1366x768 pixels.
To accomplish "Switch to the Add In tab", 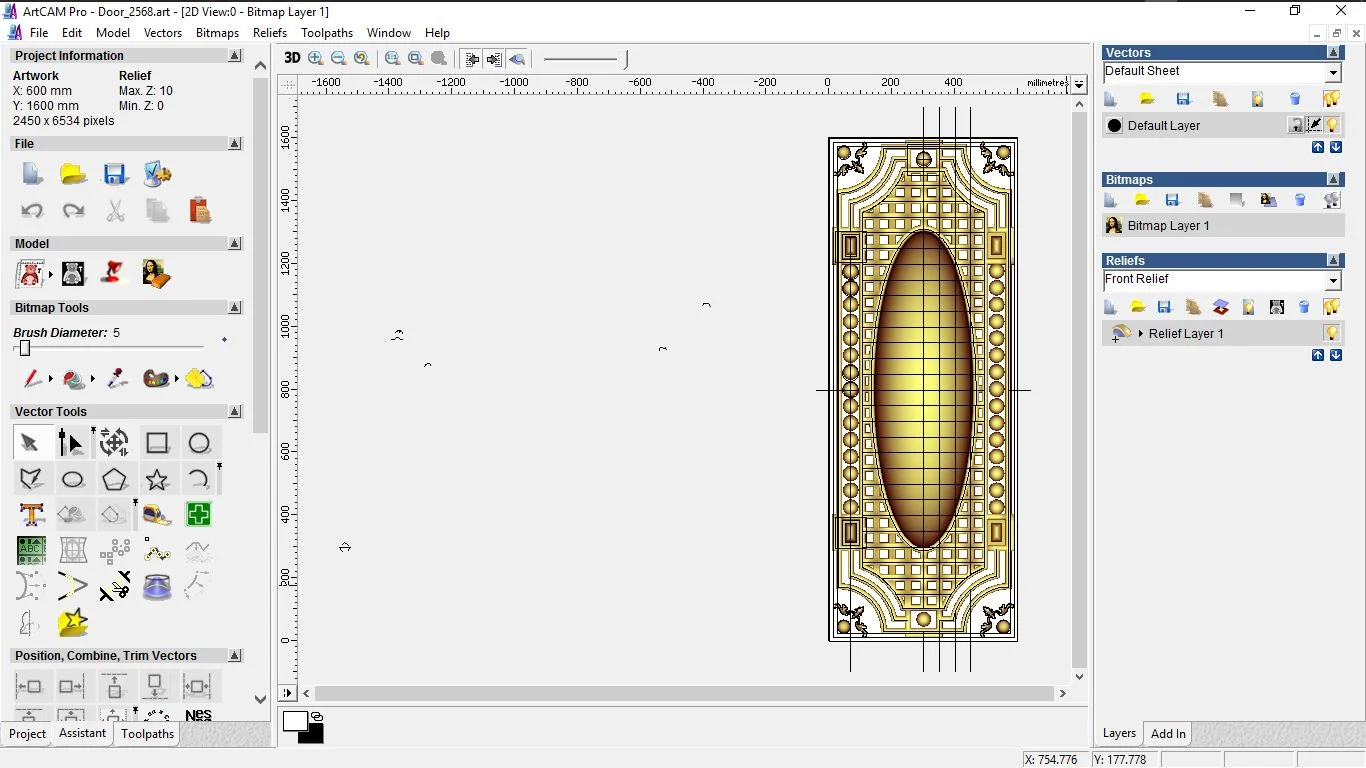I will pos(1168,734).
